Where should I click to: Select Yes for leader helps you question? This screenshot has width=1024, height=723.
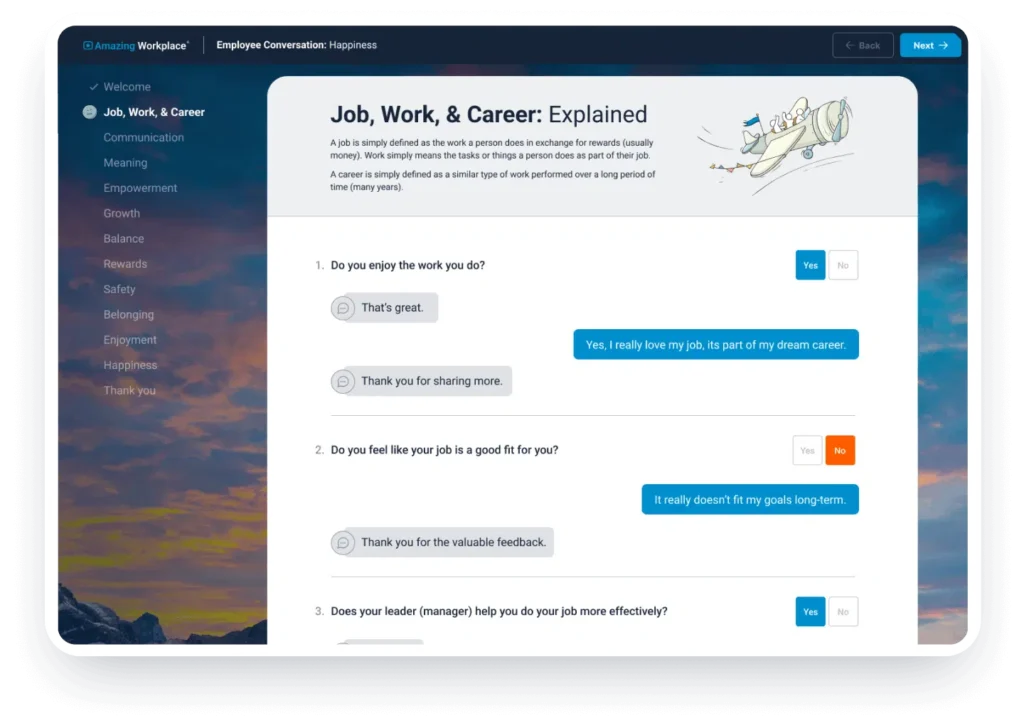[x=810, y=612]
